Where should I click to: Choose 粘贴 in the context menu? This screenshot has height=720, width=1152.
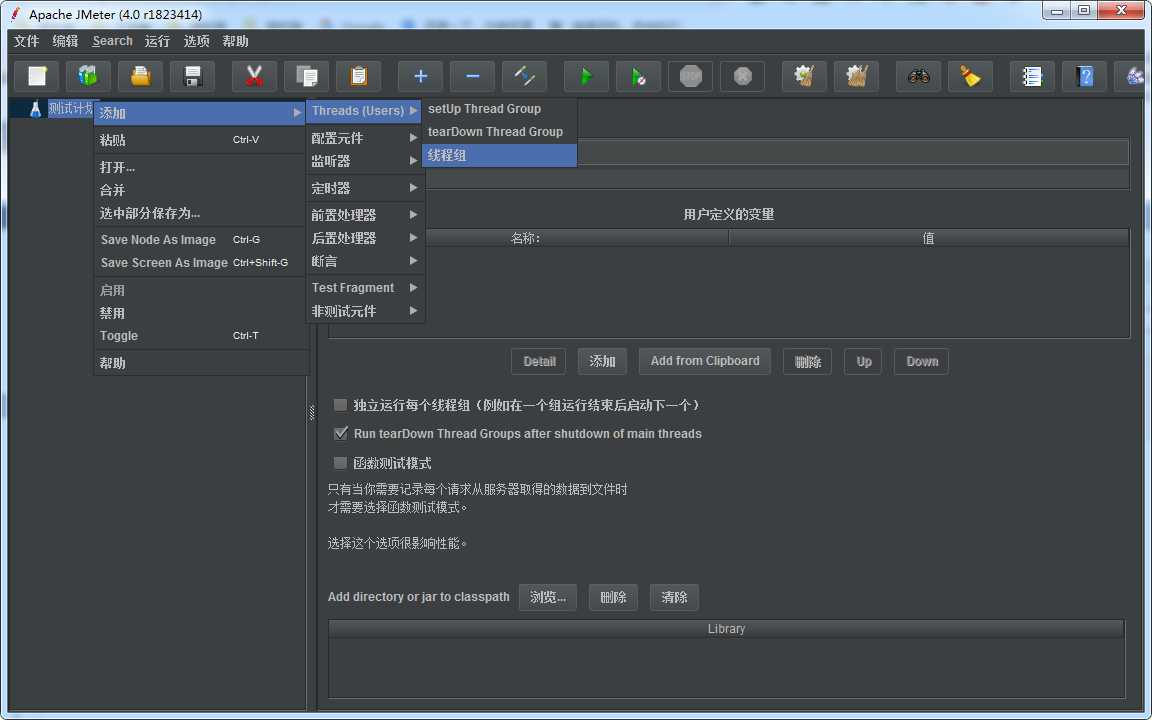point(200,140)
